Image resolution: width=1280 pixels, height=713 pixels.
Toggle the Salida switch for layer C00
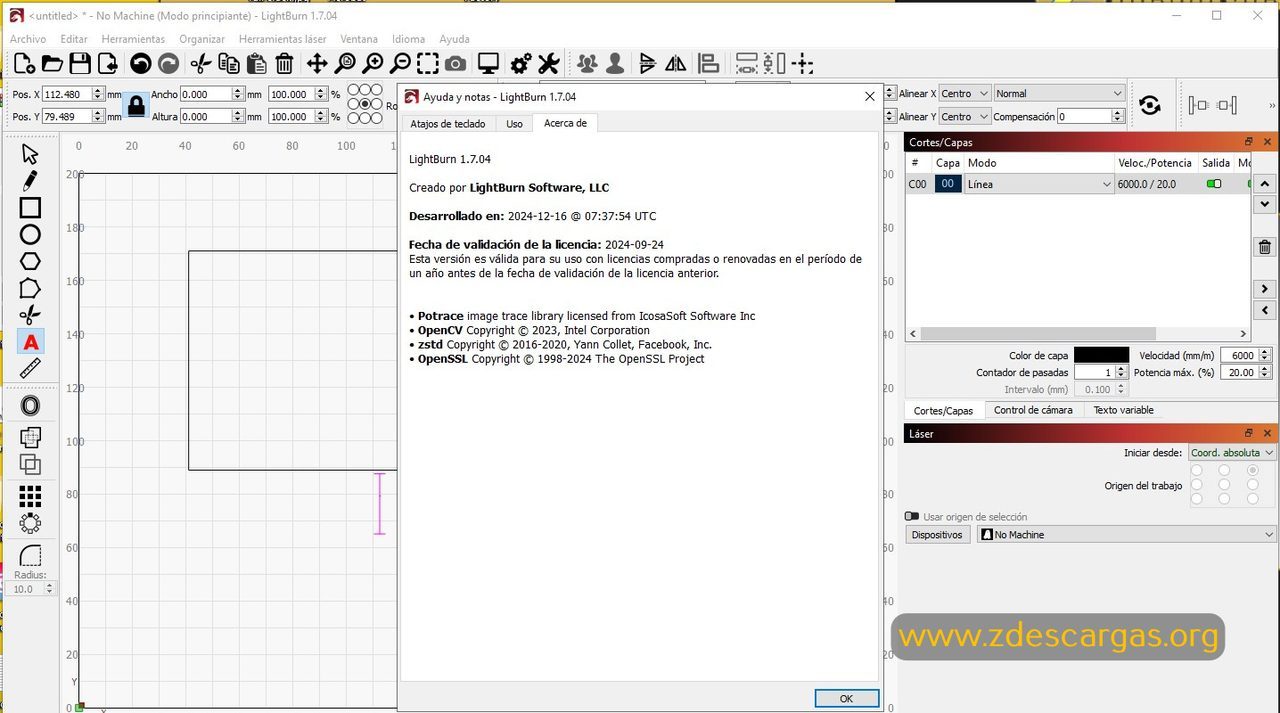click(x=1214, y=184)
